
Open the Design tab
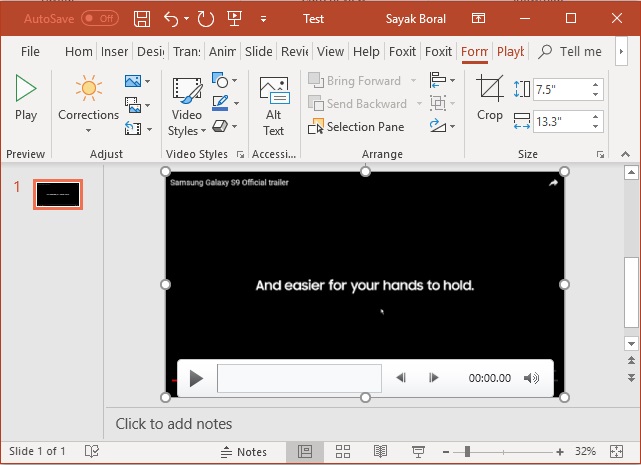click(150, 52)
